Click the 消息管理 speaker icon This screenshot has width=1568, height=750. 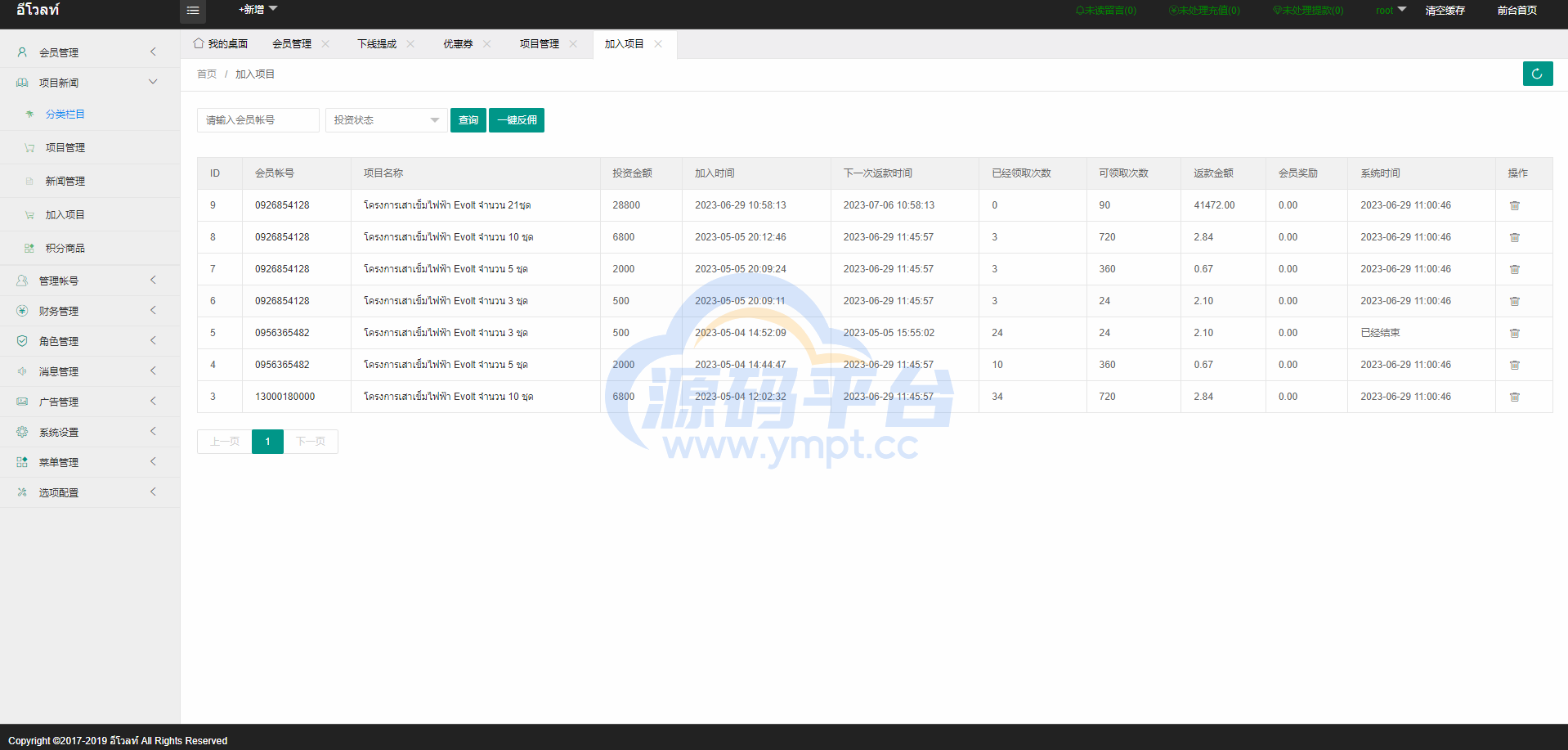coord(22,371)
